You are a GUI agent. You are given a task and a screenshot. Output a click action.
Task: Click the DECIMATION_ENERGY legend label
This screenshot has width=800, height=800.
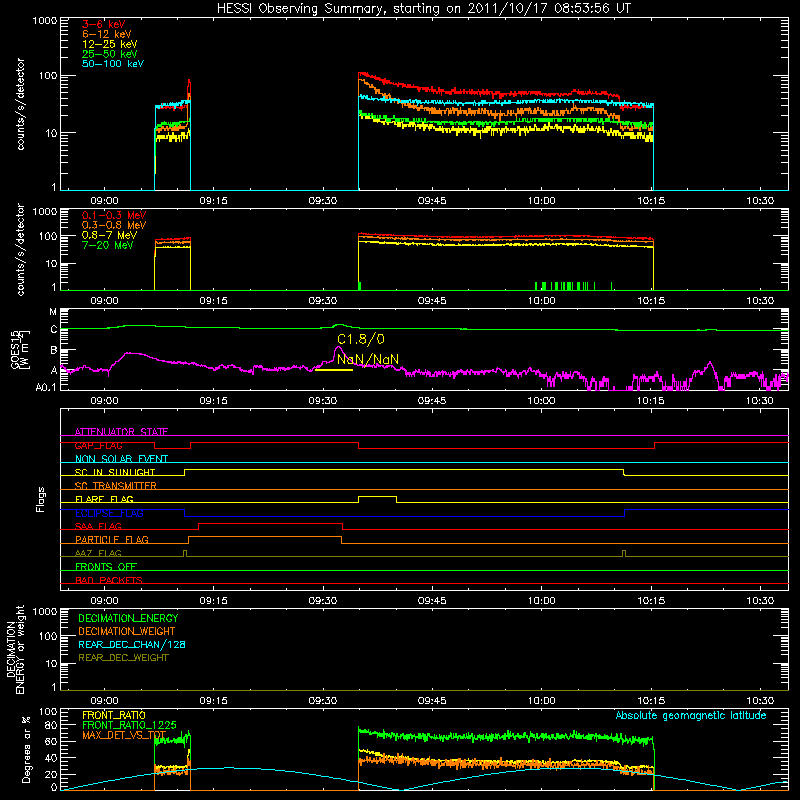(x=128, y=618)
